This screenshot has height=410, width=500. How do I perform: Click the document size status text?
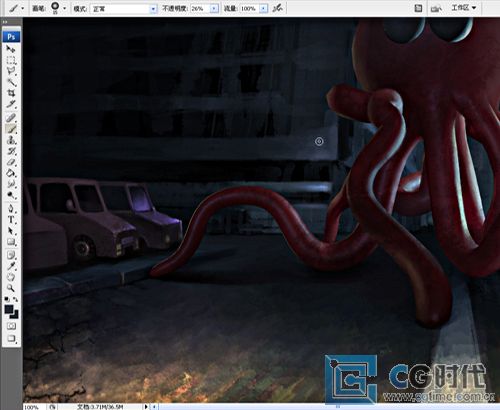[x=100, y=407]
